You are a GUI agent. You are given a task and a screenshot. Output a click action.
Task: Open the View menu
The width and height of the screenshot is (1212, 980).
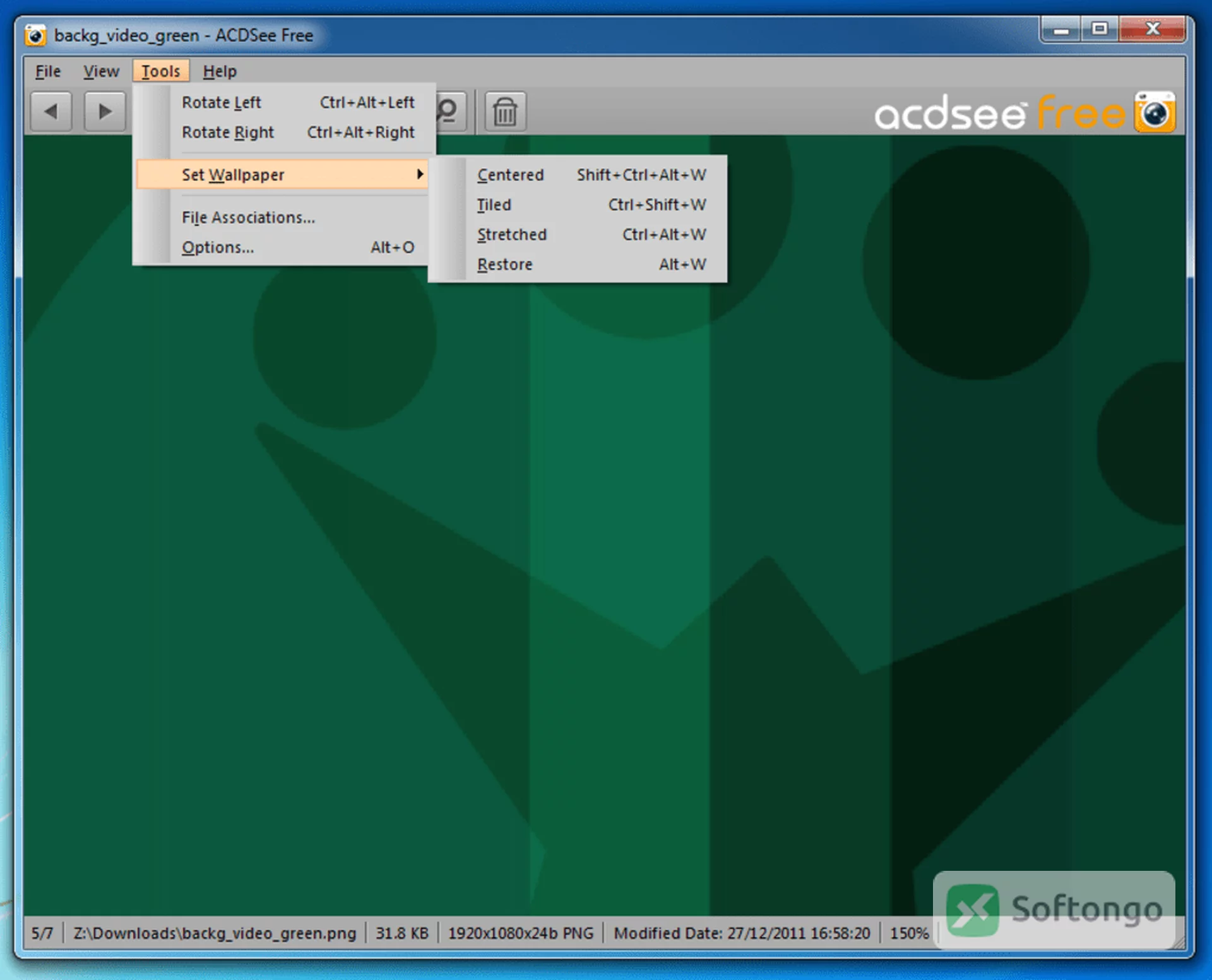coord(101,71)
